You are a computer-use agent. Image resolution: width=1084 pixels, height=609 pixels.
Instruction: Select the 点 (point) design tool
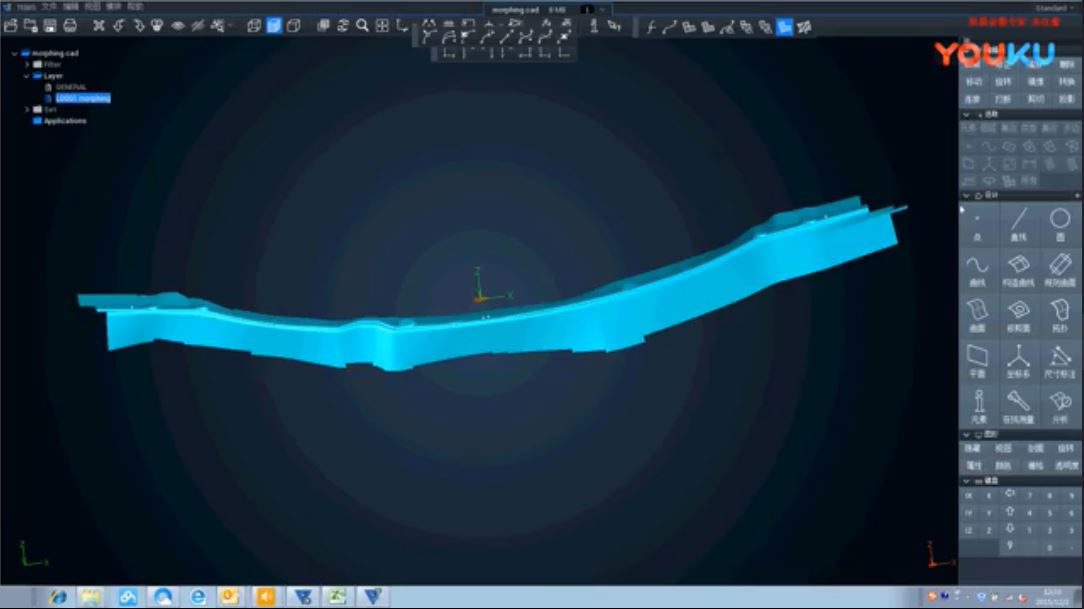pos(978,225)
